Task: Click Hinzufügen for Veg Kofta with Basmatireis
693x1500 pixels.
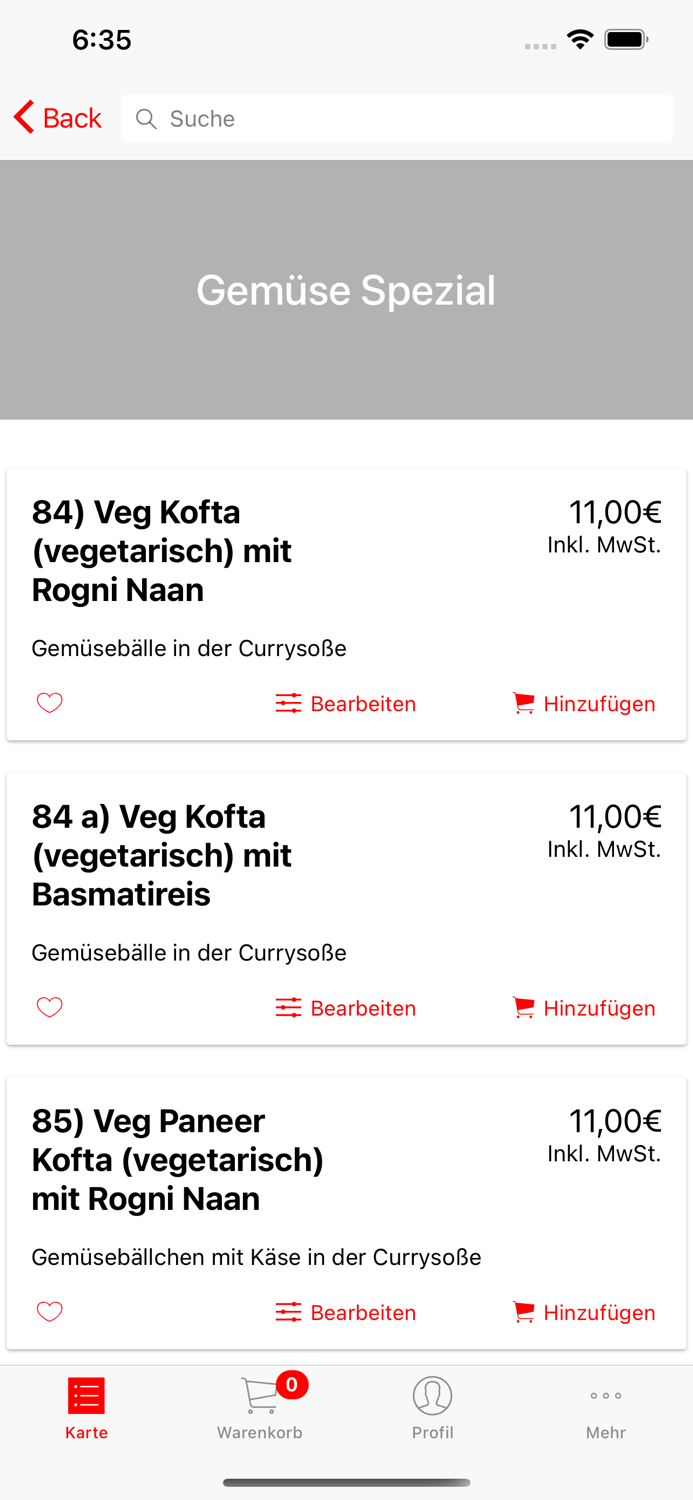Action: click(599, 1007)
